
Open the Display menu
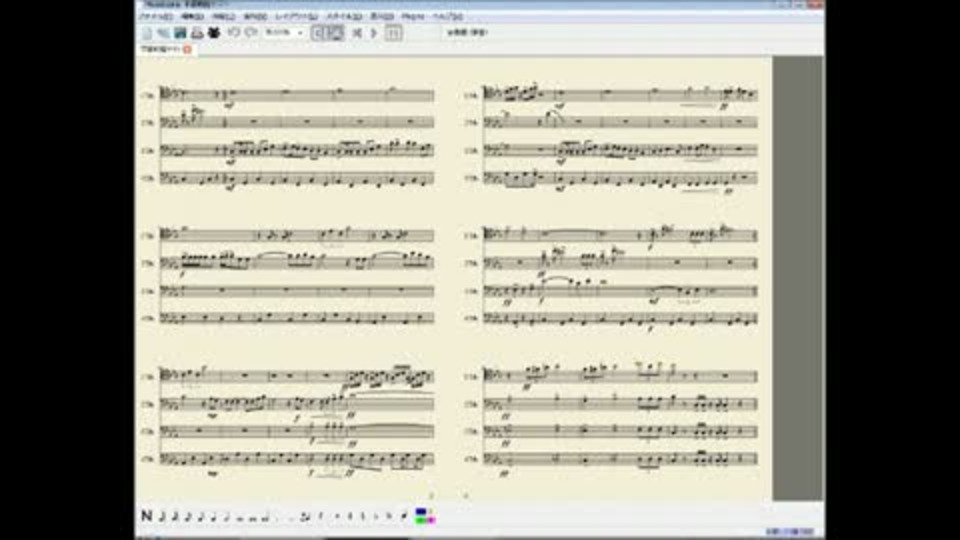[x=383, y=17]
